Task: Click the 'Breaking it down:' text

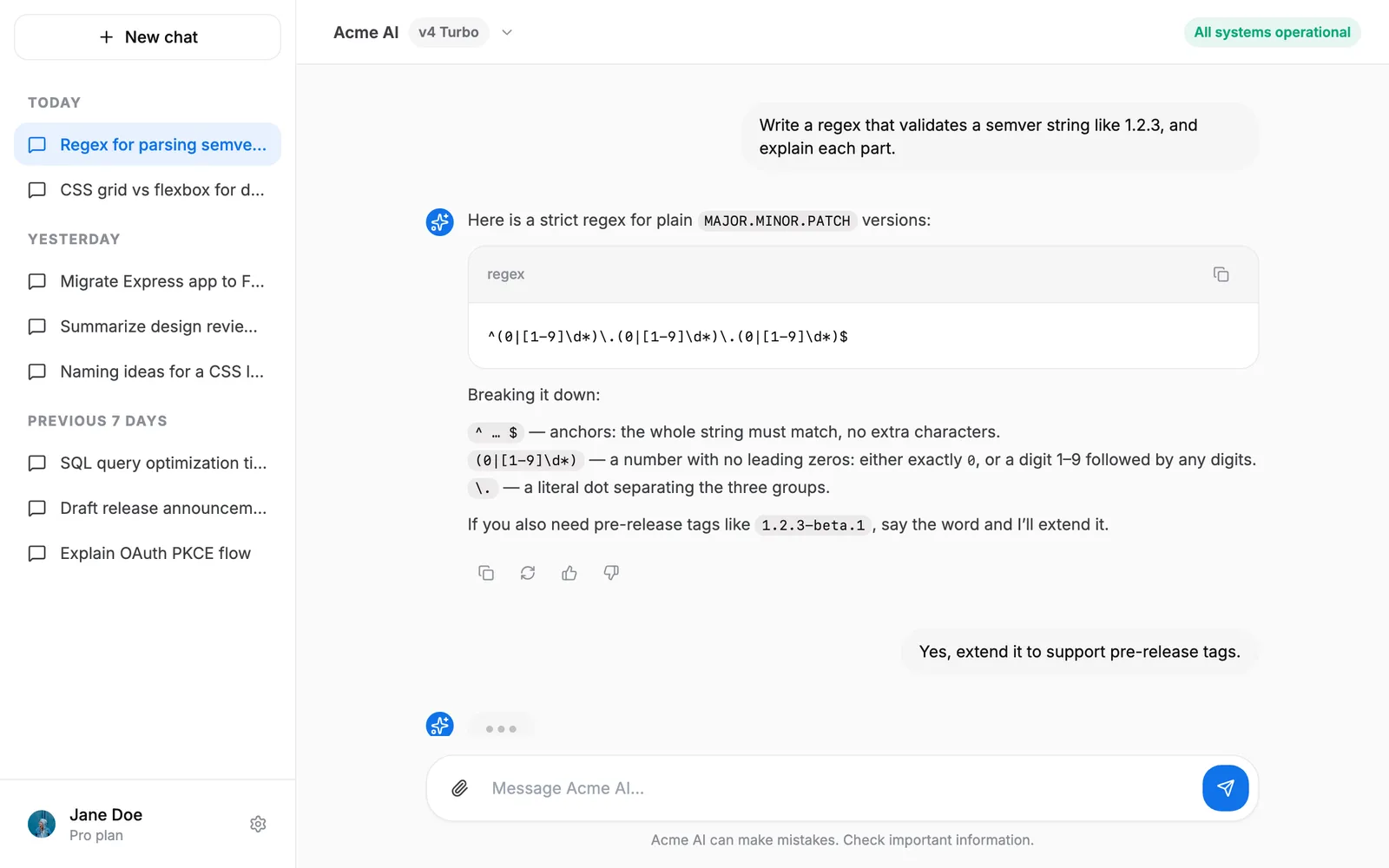Action: pos(534,395)
